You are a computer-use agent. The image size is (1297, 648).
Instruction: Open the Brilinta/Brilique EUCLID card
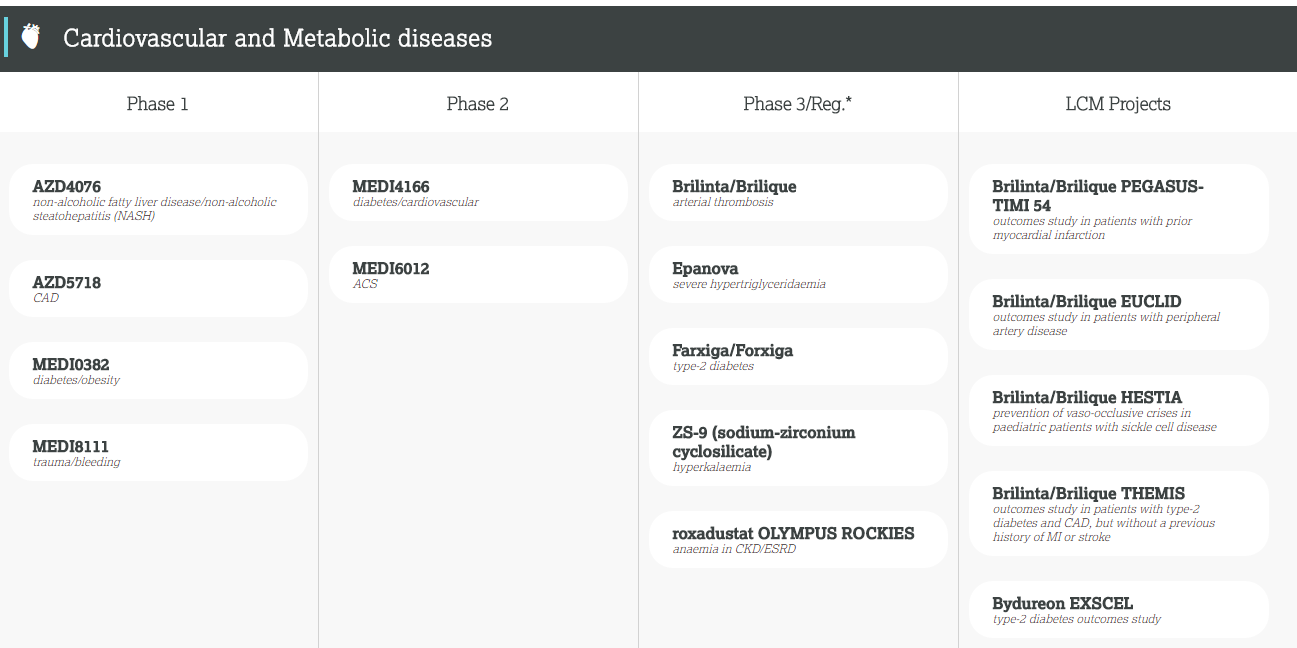point(1118,314)
